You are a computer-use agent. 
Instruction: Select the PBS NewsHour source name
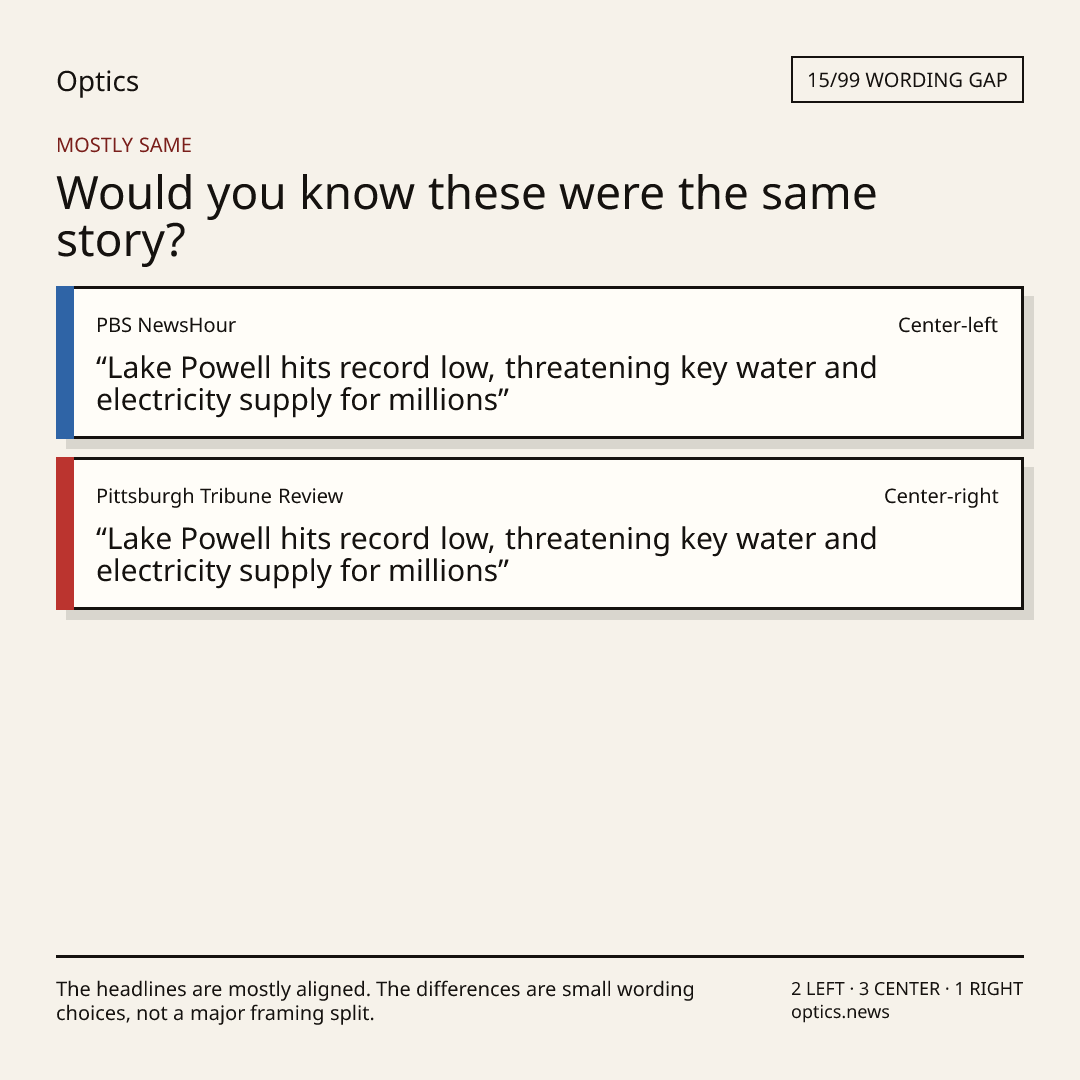pyautogui.click(x=166, y=325)
